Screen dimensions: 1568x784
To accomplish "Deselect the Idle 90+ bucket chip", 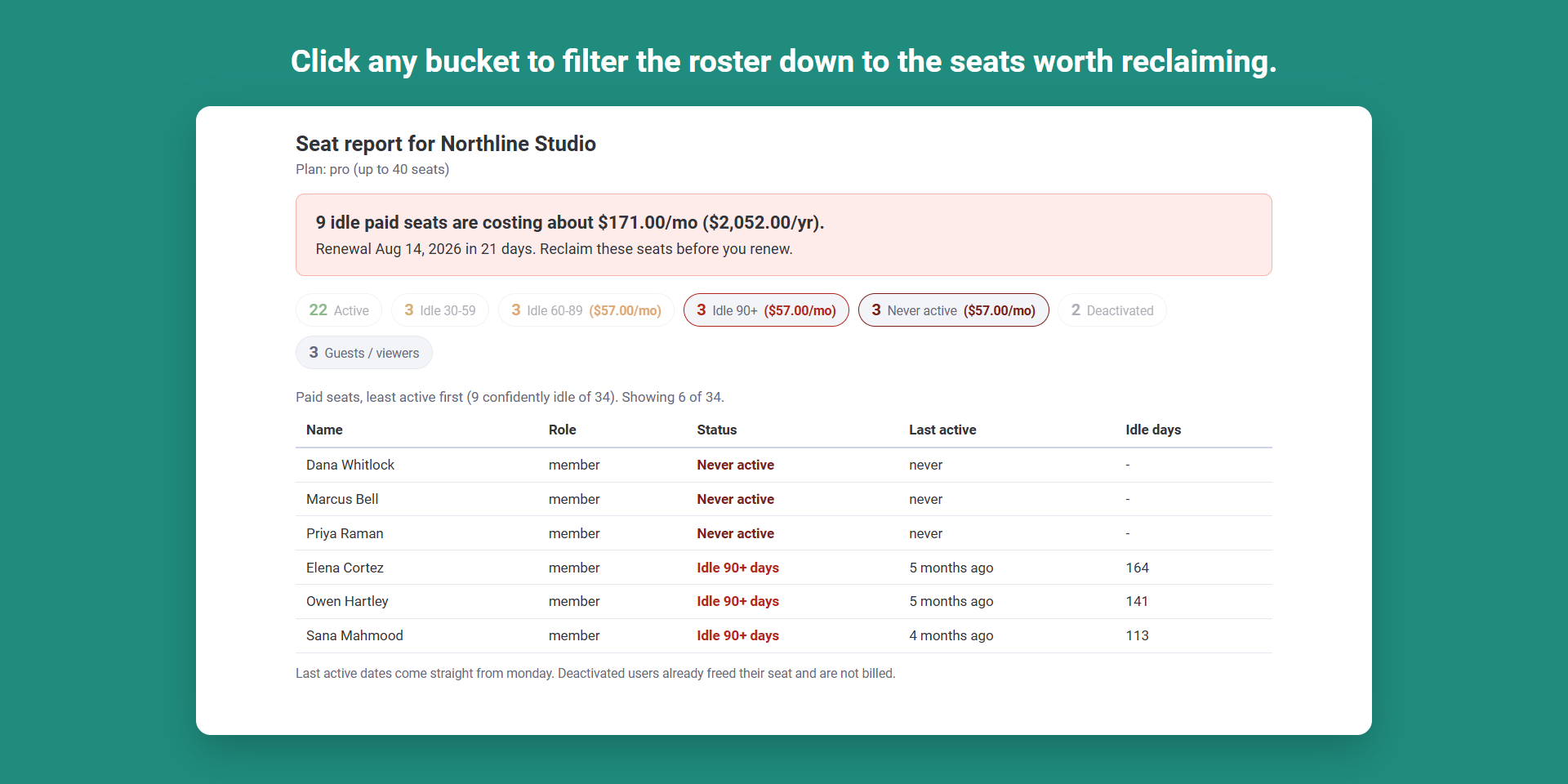I will pyautogui.click(x=766, y=310).
